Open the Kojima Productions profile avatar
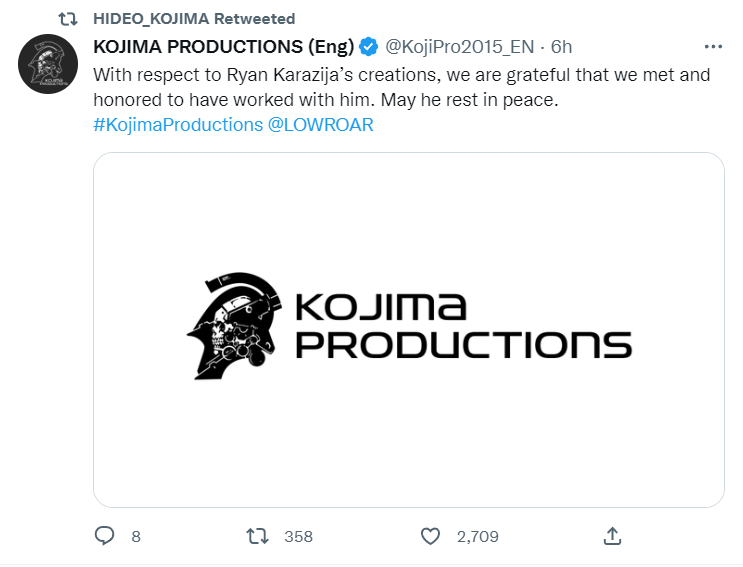Viewport: 743px width, 567px height. (48, 64)
